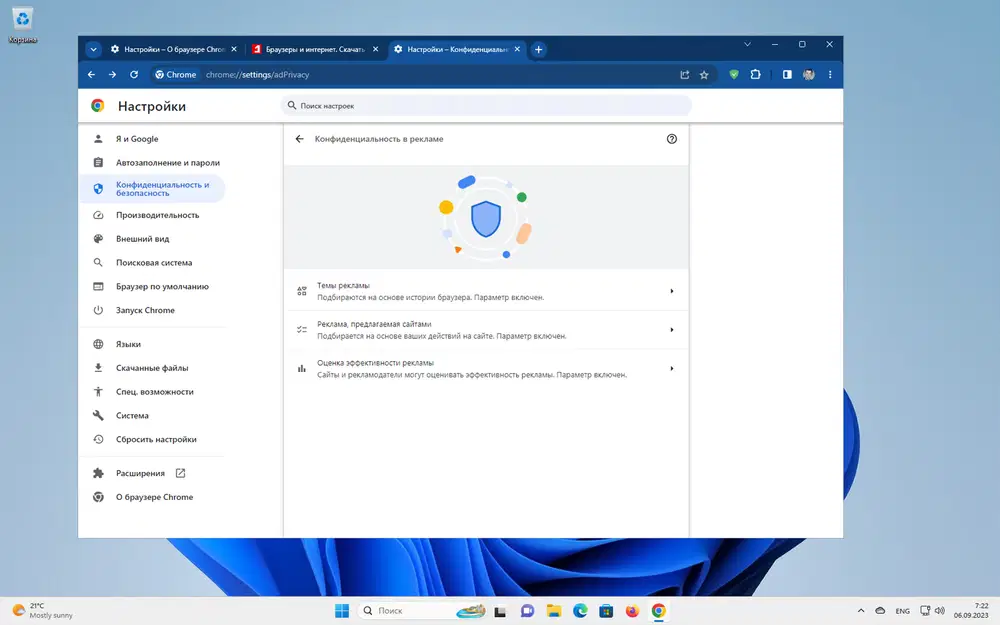Open the volume tray icon

[x=939, y=610]
